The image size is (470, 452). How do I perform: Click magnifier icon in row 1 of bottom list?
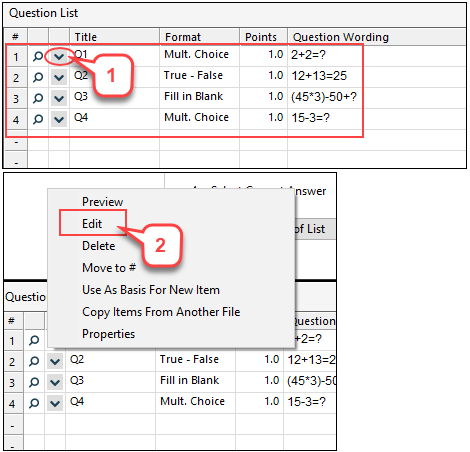pos(34,340)
